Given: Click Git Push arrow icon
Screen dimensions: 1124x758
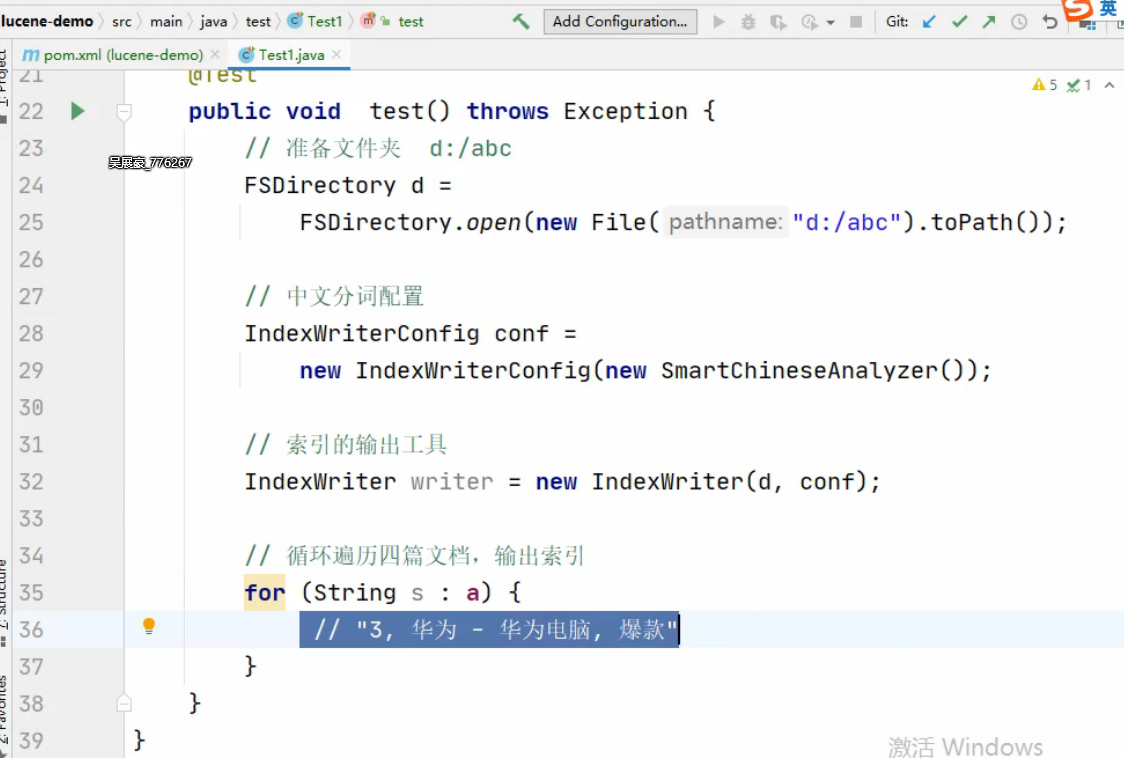Looking at the screenshot, I should click(x=989, y=22).
